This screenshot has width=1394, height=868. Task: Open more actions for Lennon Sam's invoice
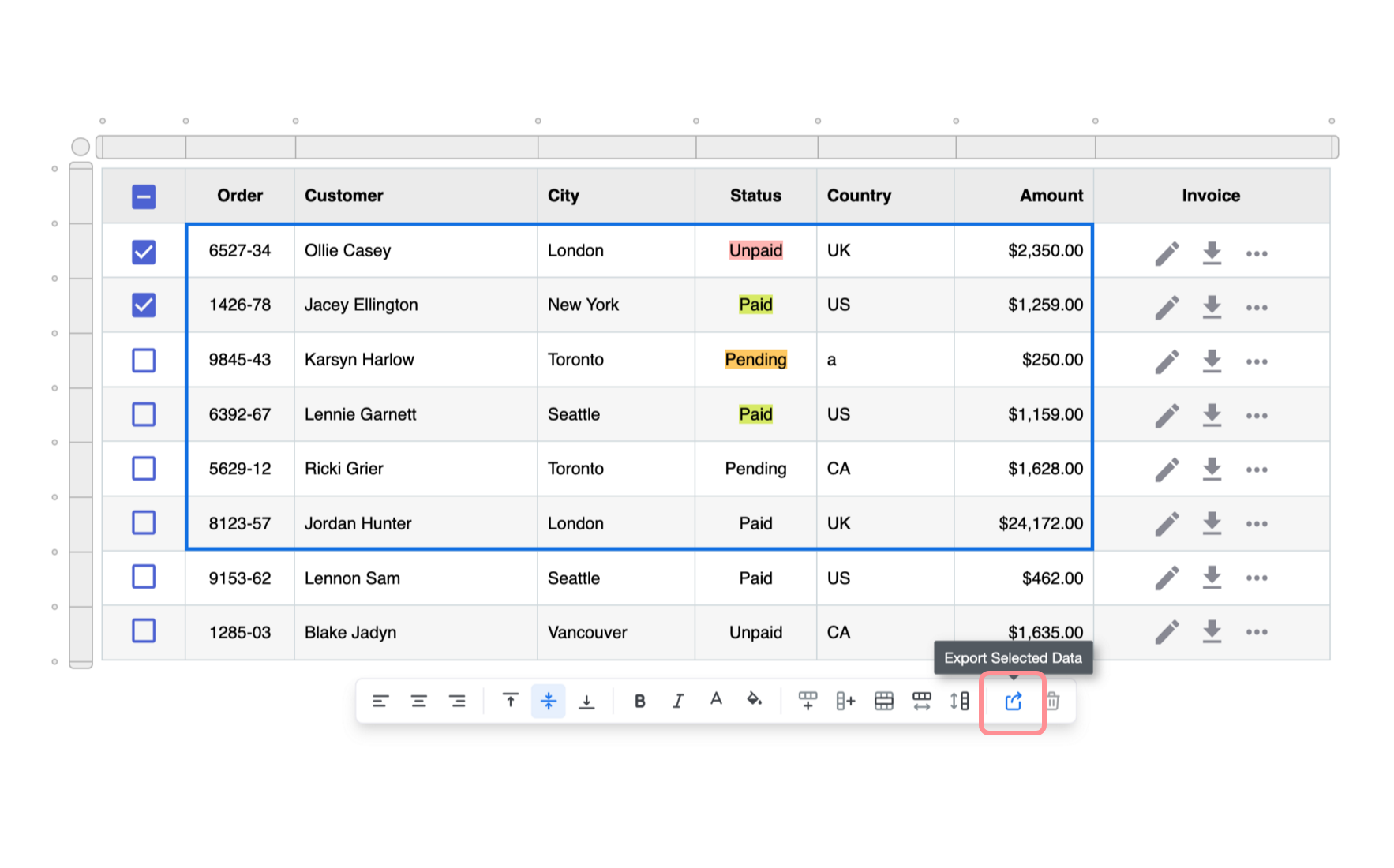click(1256, 578)
